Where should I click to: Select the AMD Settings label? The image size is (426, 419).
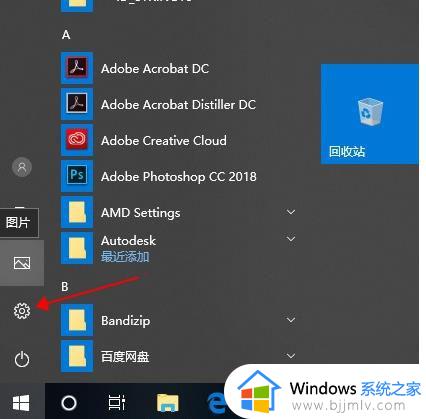[x=141, y=213]
